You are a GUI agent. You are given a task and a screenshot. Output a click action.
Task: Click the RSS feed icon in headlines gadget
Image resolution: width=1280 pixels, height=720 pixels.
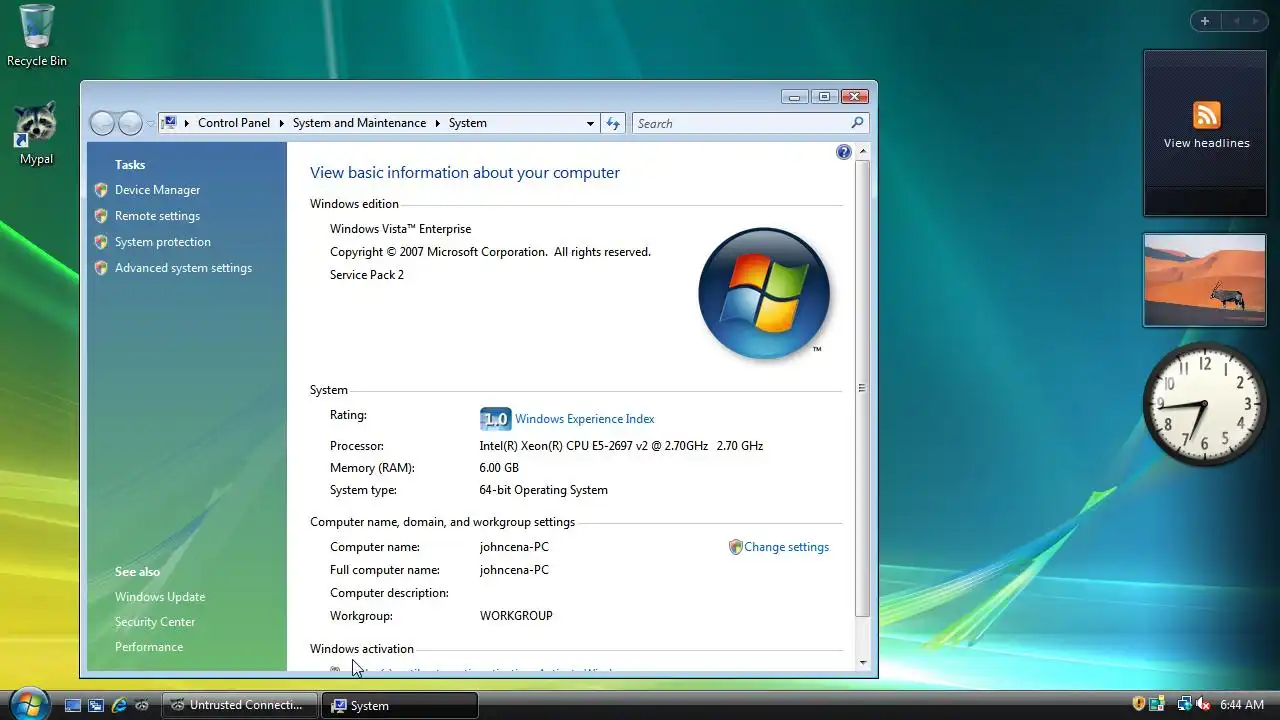click(1206, 115)
